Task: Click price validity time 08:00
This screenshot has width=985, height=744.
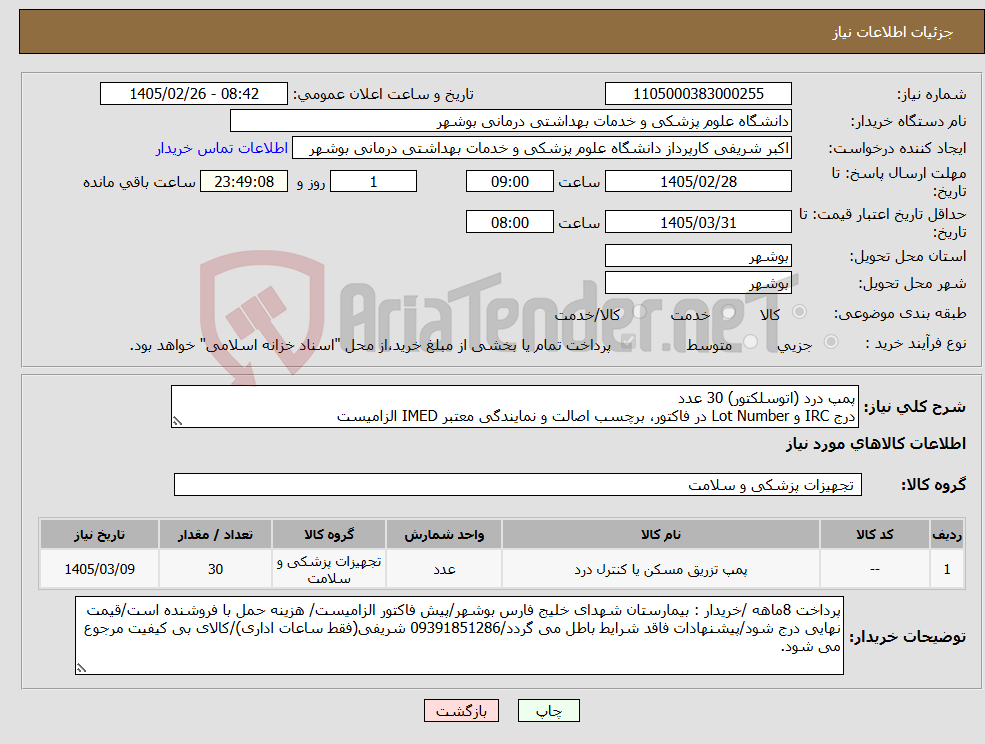Action: 509,222
